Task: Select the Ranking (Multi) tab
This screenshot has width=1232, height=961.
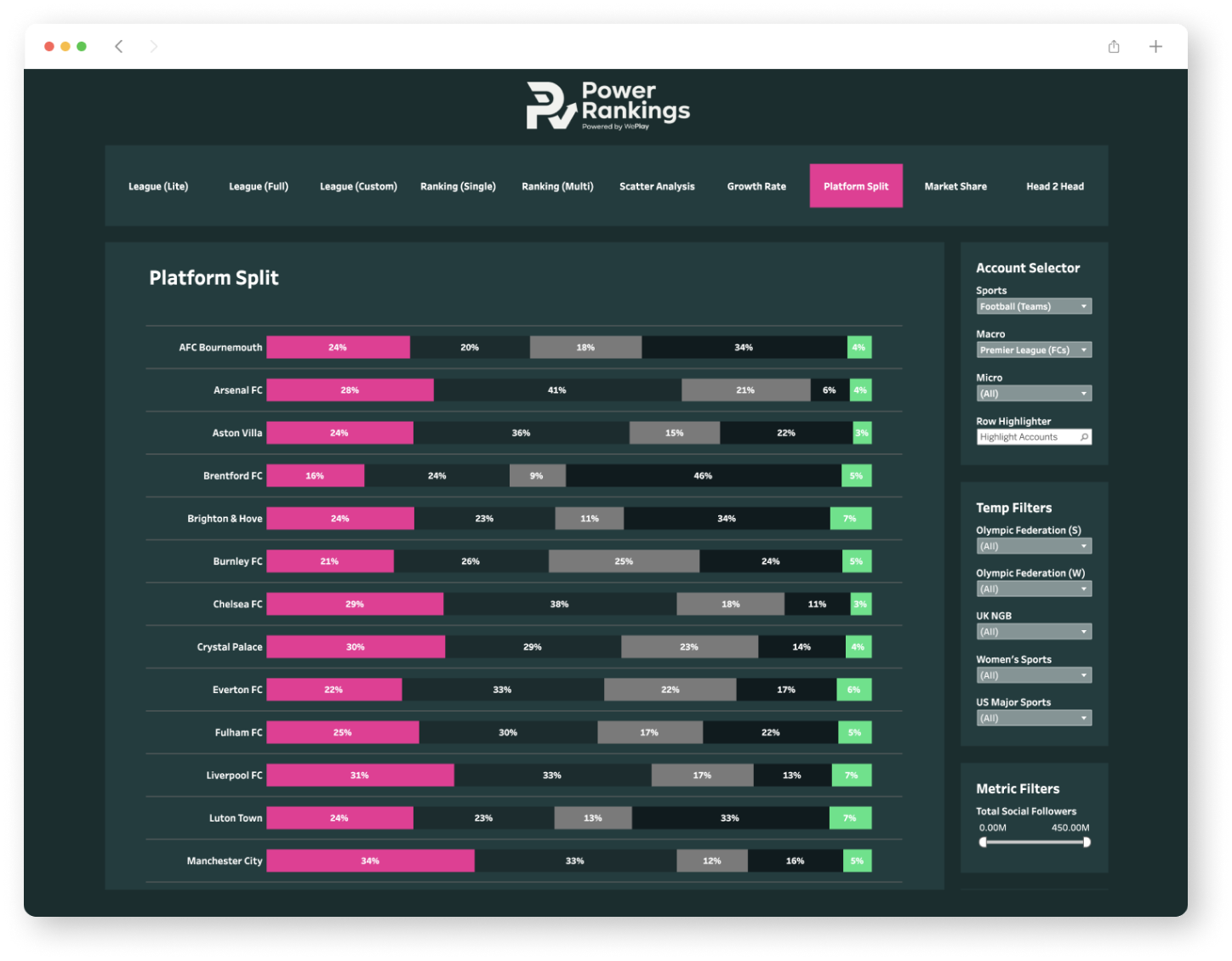Action: [557, 186]
